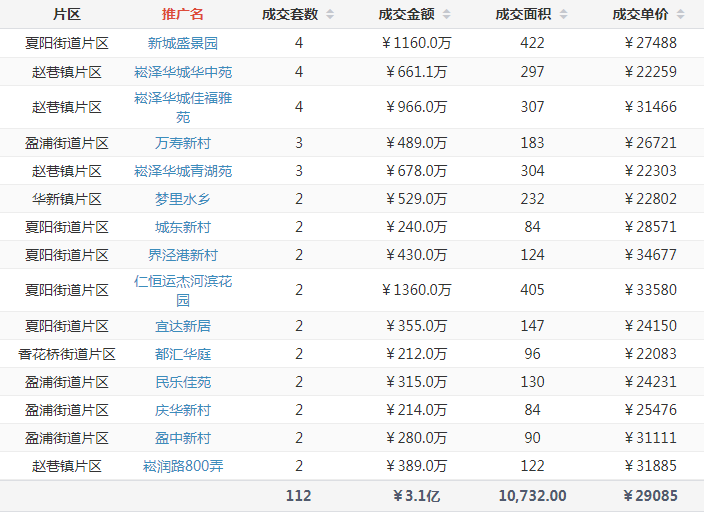Open the 庆华新村 link
Image resolution: width=704 pixels, height=514 pixels.
pyautogui.click(x=183, y=410)
